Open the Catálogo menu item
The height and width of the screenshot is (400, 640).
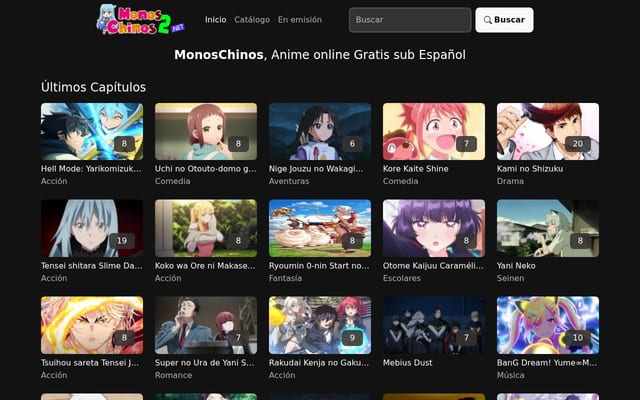click(252, 20)
